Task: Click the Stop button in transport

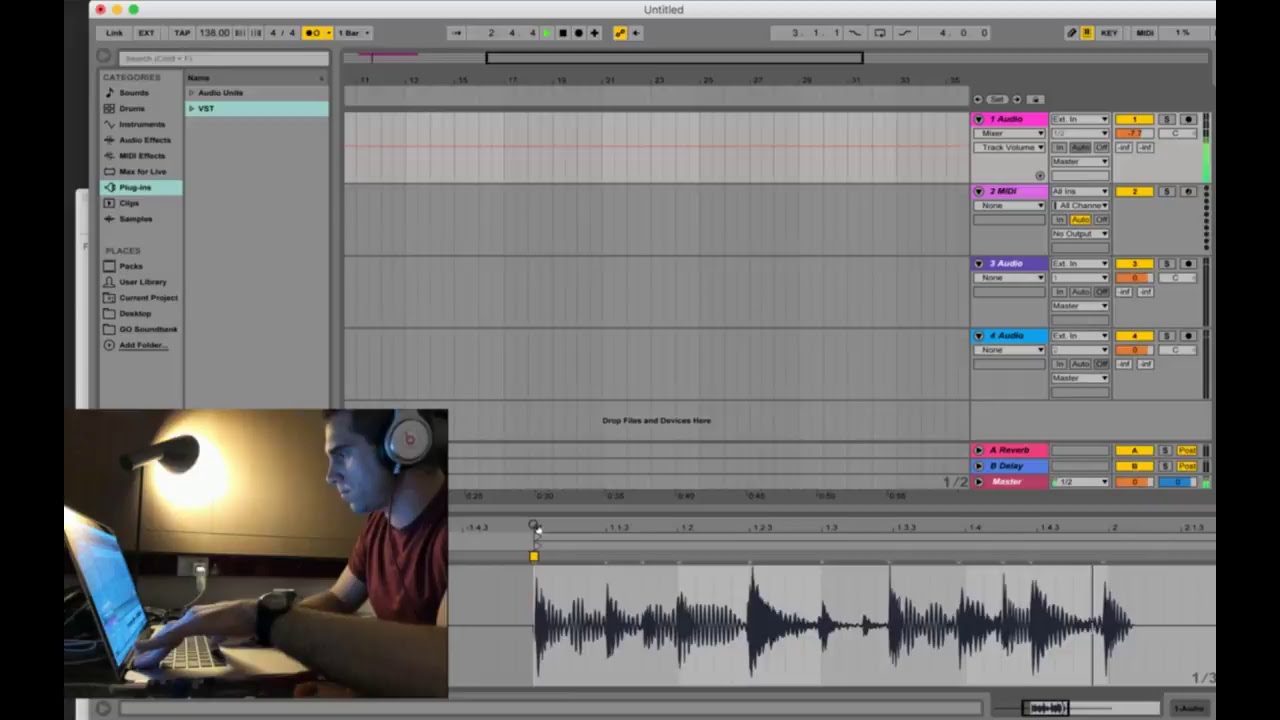Action: (x=563, y=33)
